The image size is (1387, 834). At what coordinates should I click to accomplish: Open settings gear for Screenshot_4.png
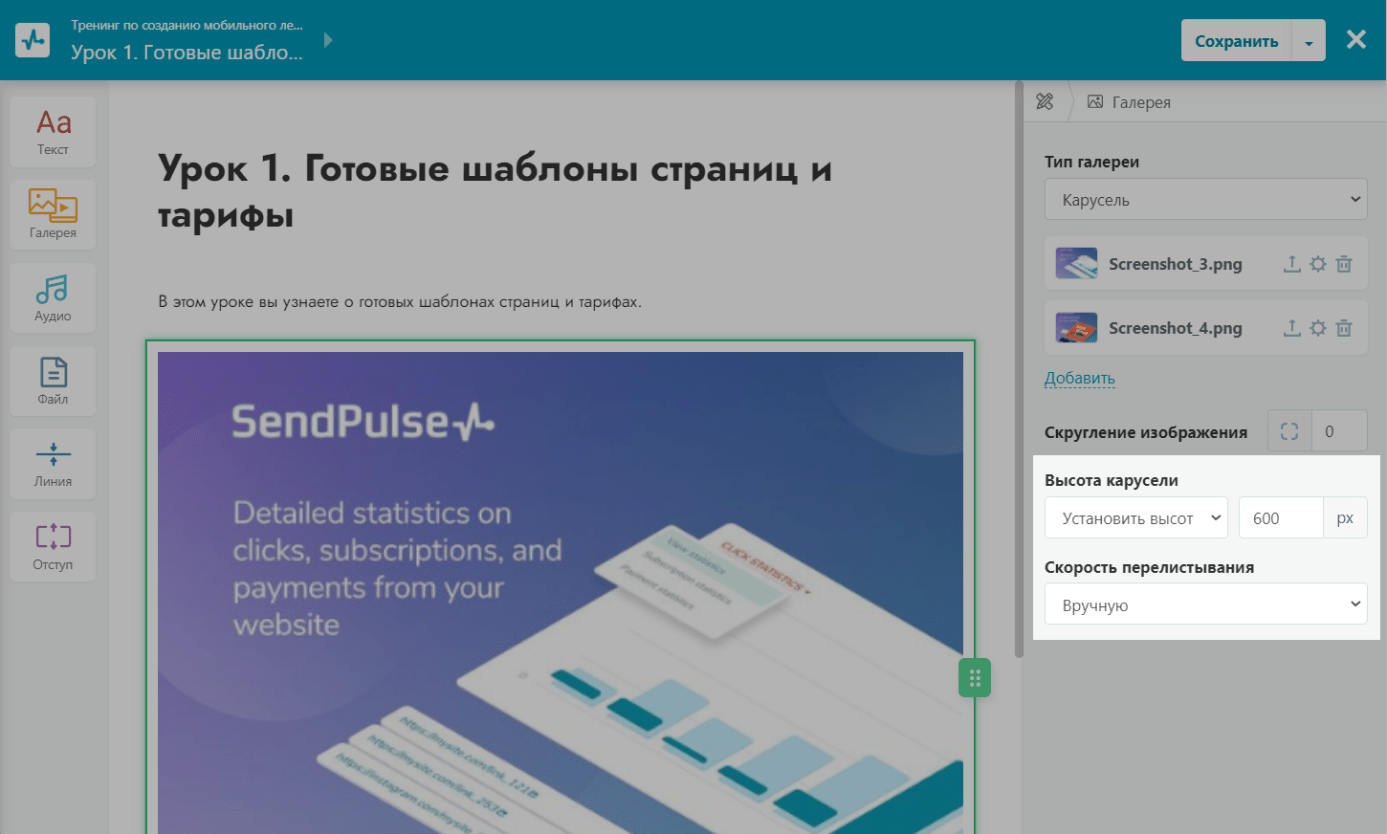coord(1318,328)
